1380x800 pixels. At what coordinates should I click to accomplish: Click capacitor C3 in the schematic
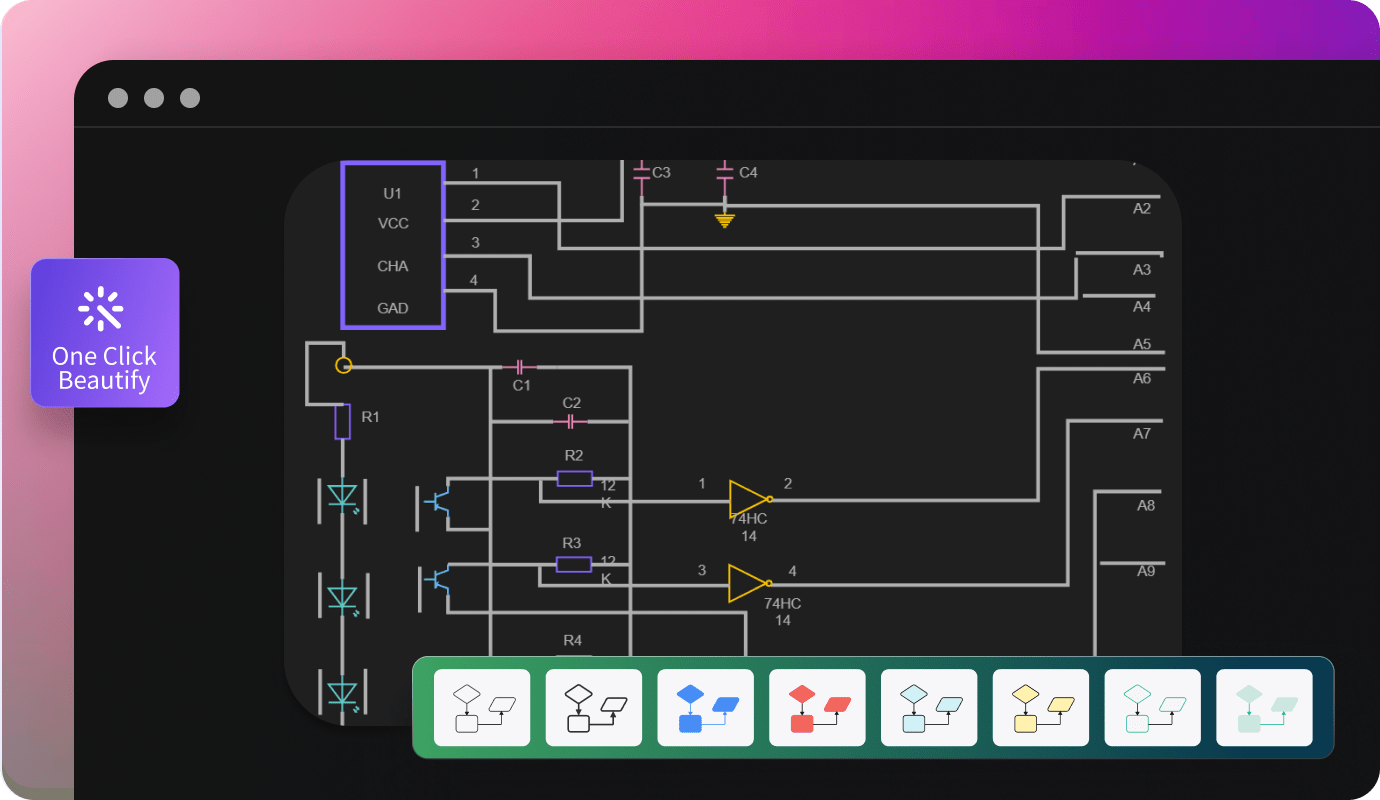click(x=641, y=172)
